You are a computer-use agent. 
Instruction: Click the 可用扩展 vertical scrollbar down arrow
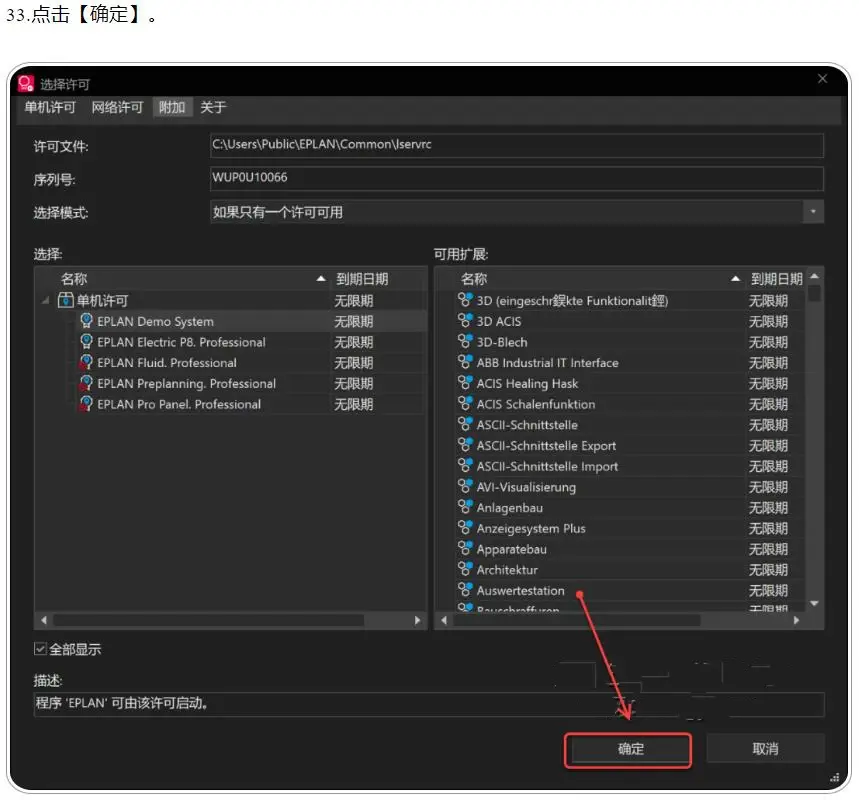click(814, 604)
